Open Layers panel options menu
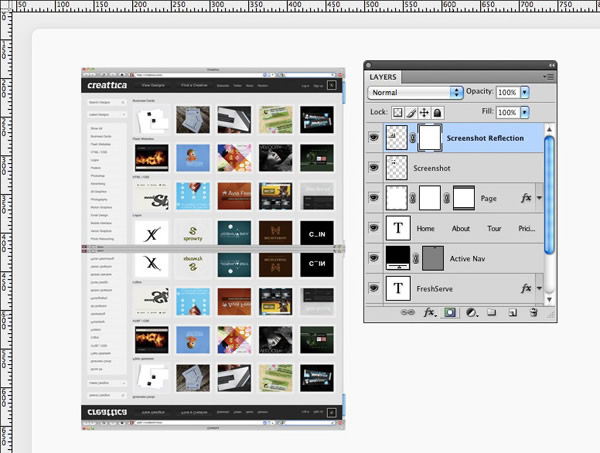The height and width of the screenshot is (453, 600). 549,77
